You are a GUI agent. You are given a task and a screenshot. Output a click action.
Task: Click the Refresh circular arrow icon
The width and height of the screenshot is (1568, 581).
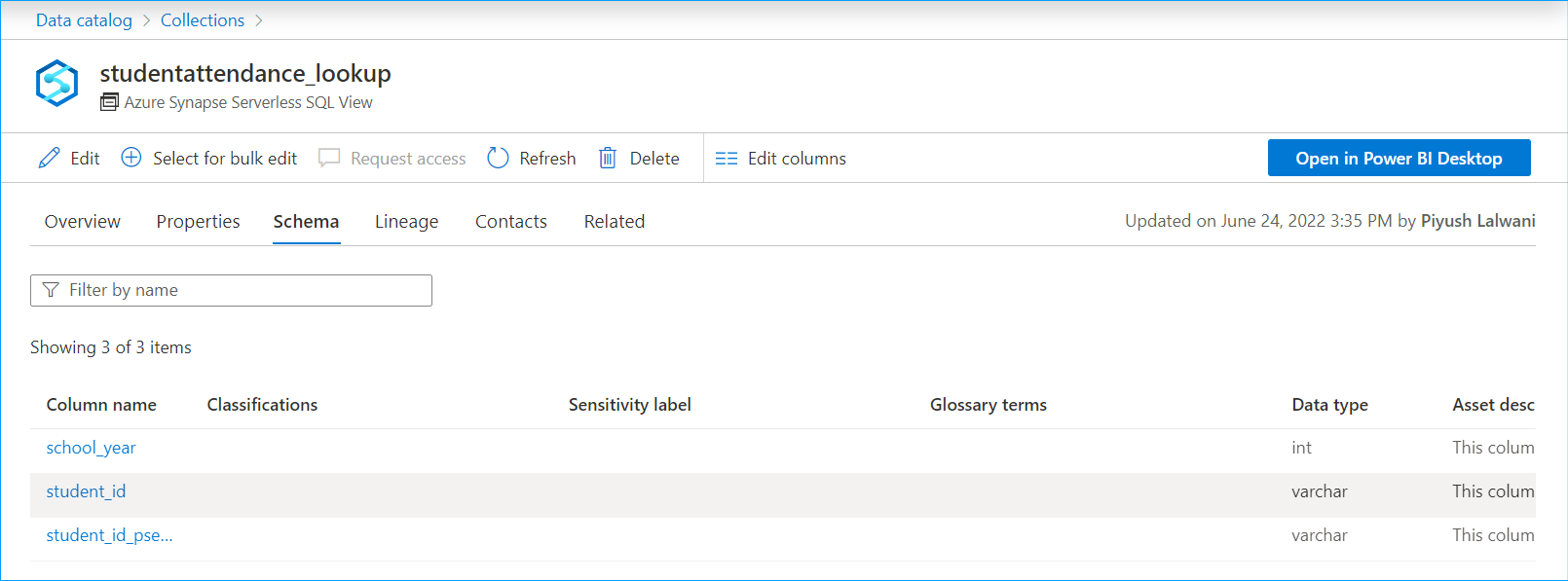coord(498,158)
